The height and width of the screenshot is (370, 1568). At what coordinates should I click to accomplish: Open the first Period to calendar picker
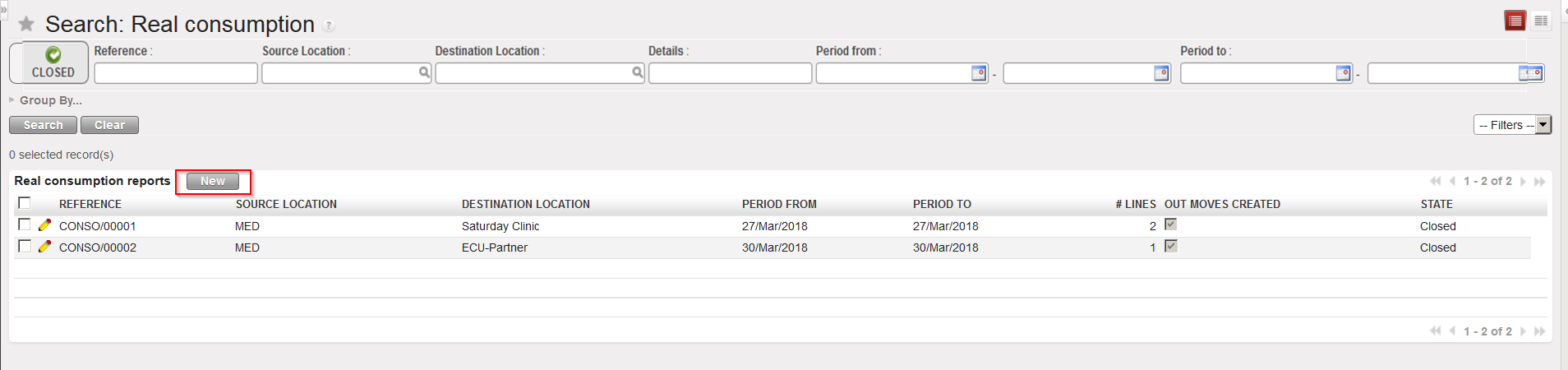tap(1343, 73)
